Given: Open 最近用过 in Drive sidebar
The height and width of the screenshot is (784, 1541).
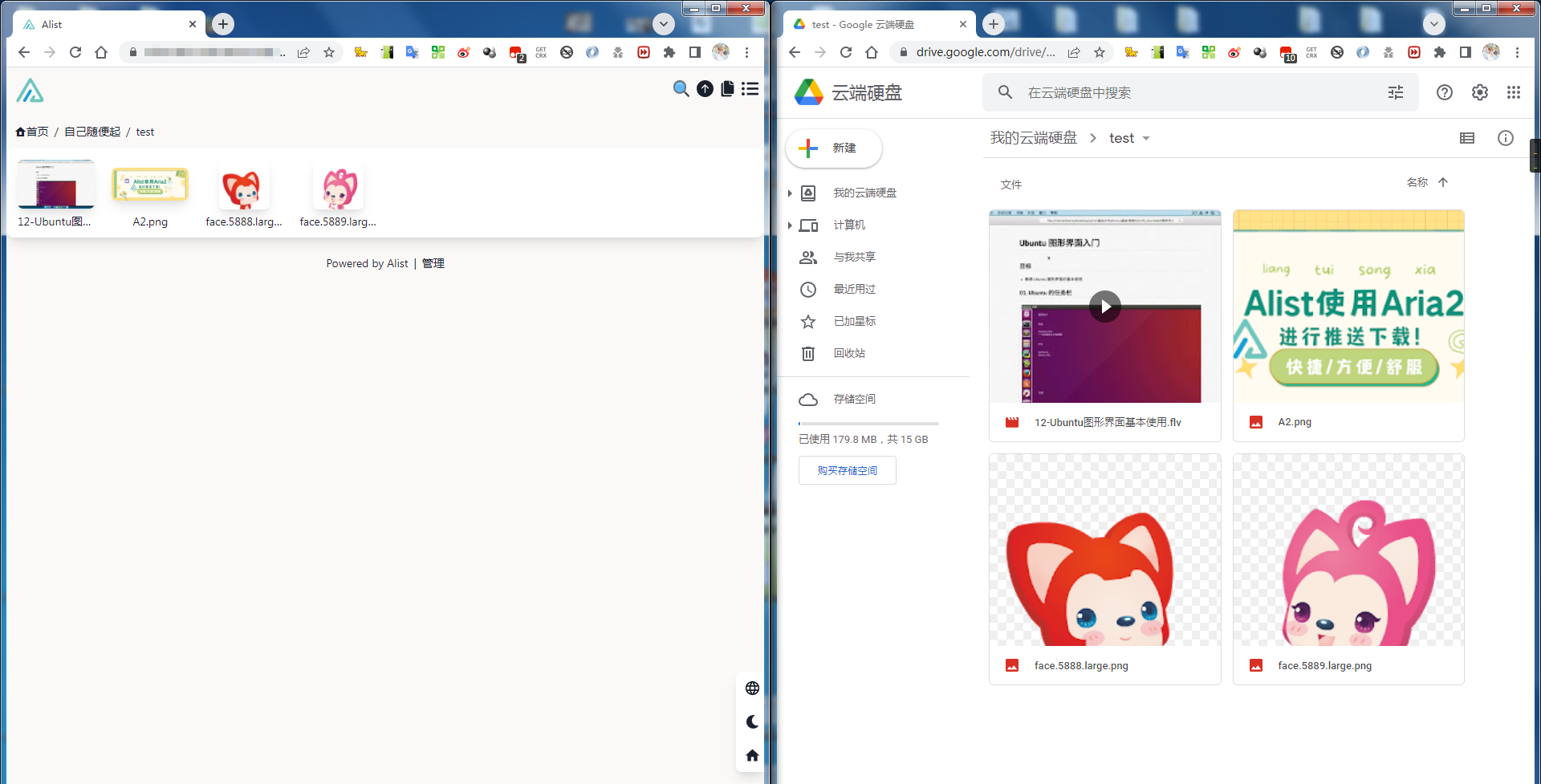Looking at the screenshot, I should click(854, 289).
